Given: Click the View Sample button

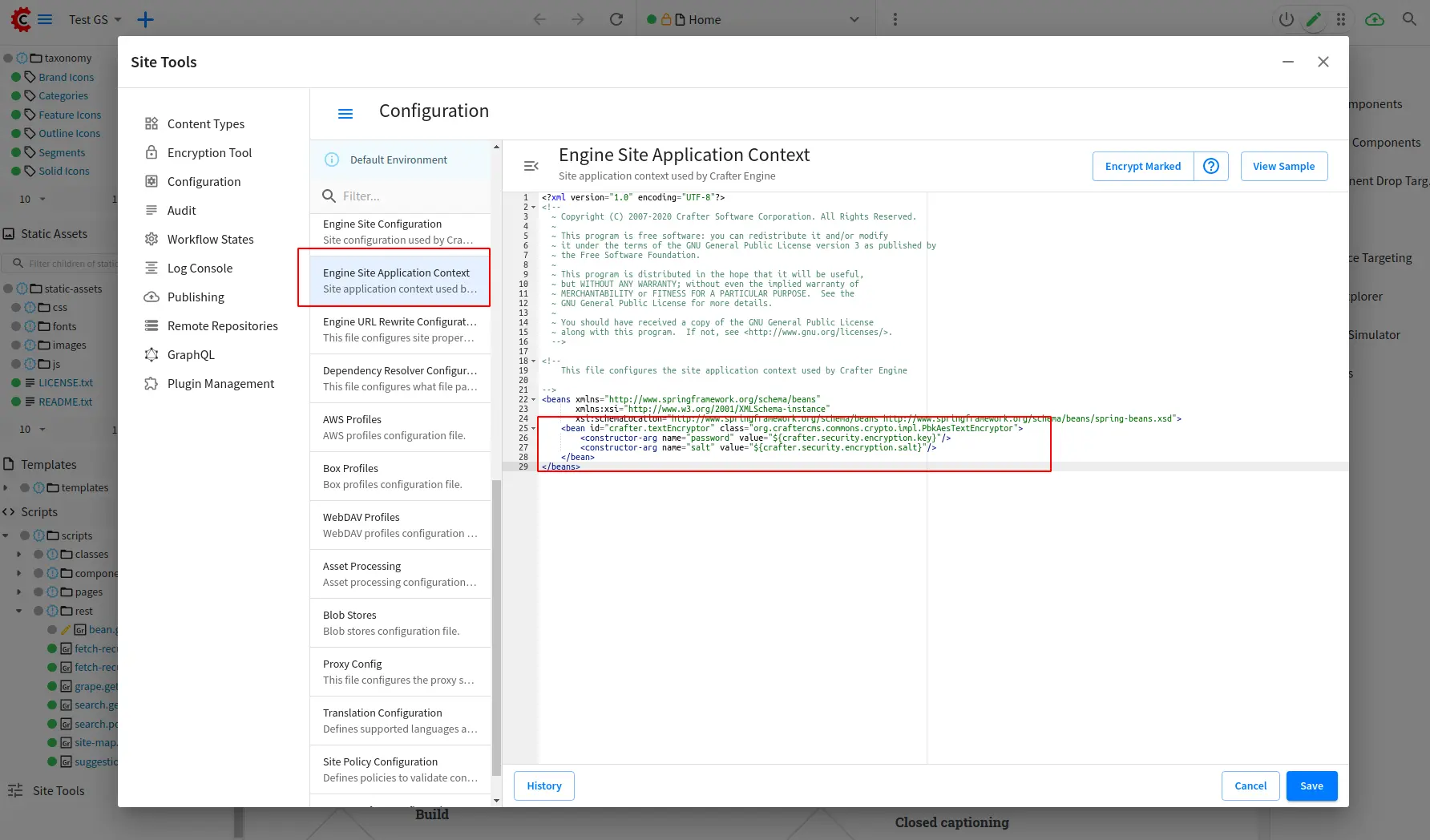Looking at the screenshot, I should tap(1283, 166).
